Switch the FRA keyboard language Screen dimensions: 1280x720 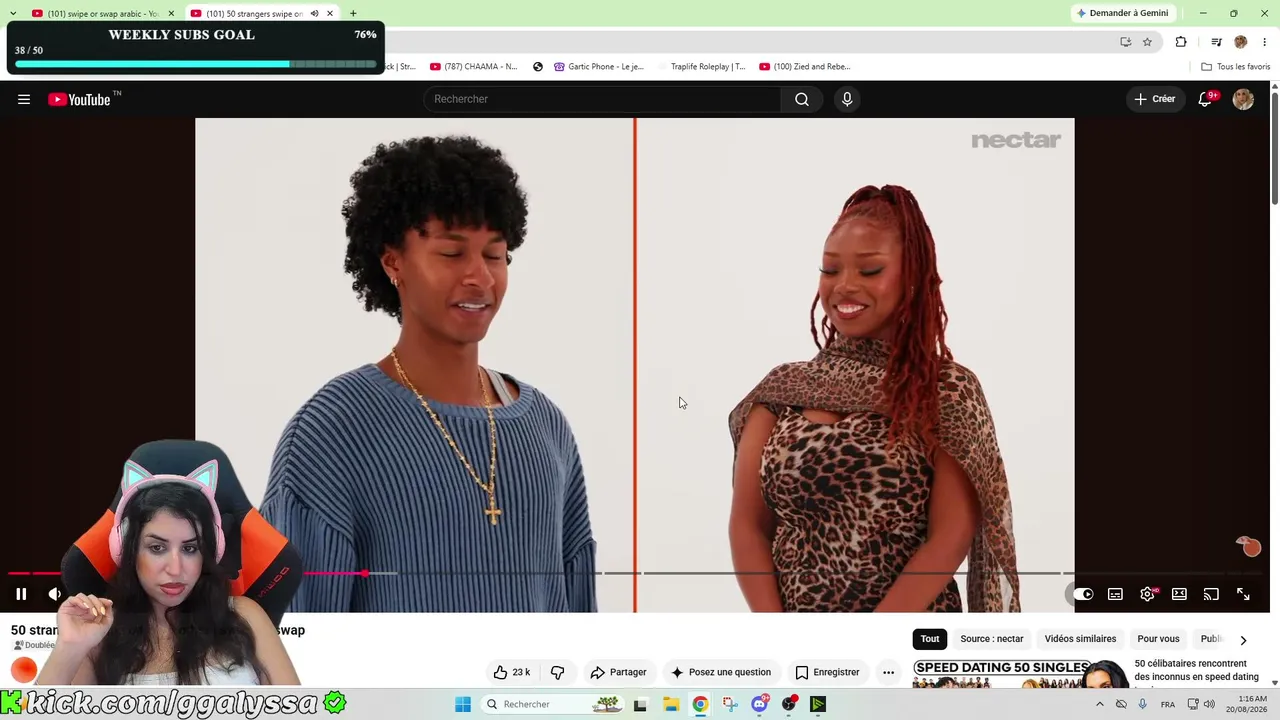coord(1168,704)
